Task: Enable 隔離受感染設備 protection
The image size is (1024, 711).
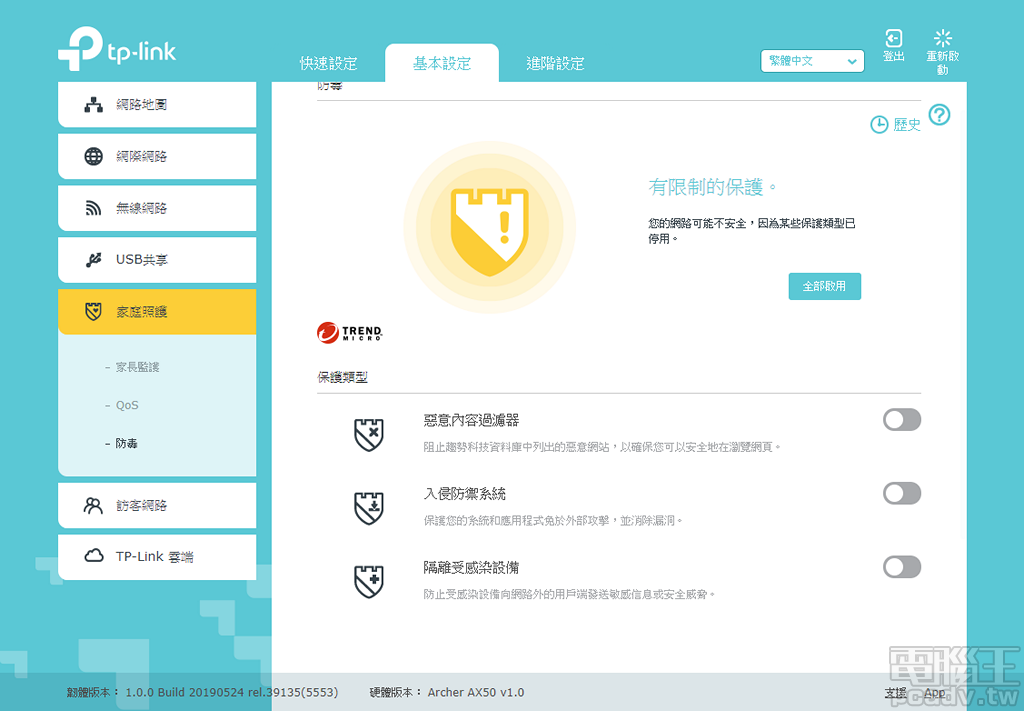Action: coord(901,567)
